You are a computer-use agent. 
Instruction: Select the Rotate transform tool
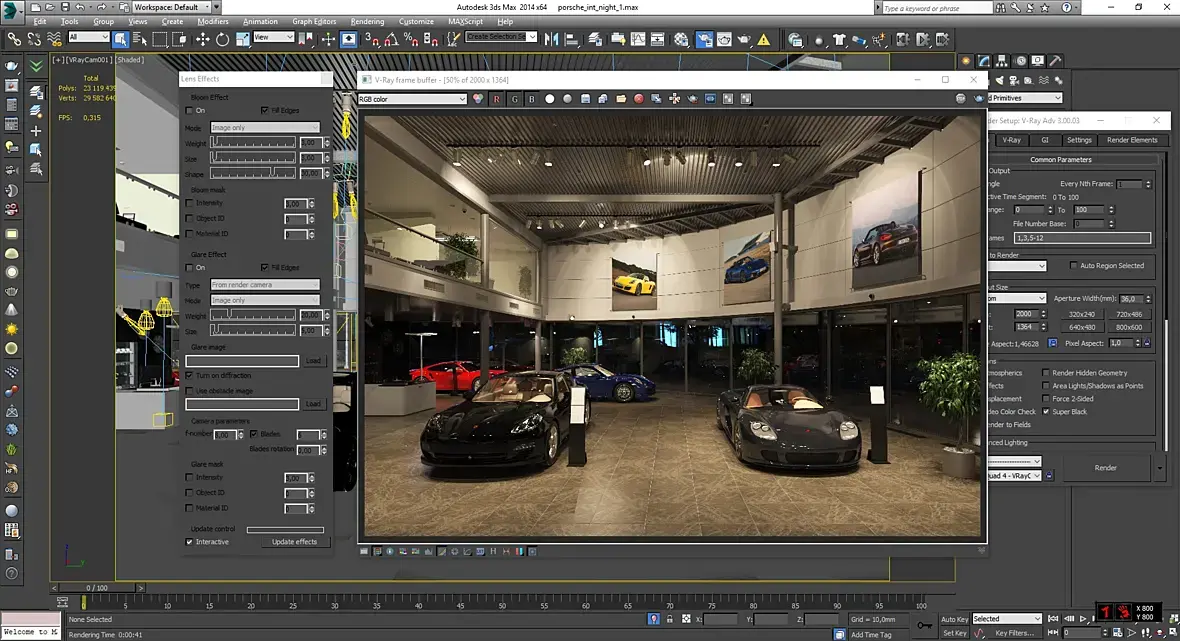pos(222,40)
